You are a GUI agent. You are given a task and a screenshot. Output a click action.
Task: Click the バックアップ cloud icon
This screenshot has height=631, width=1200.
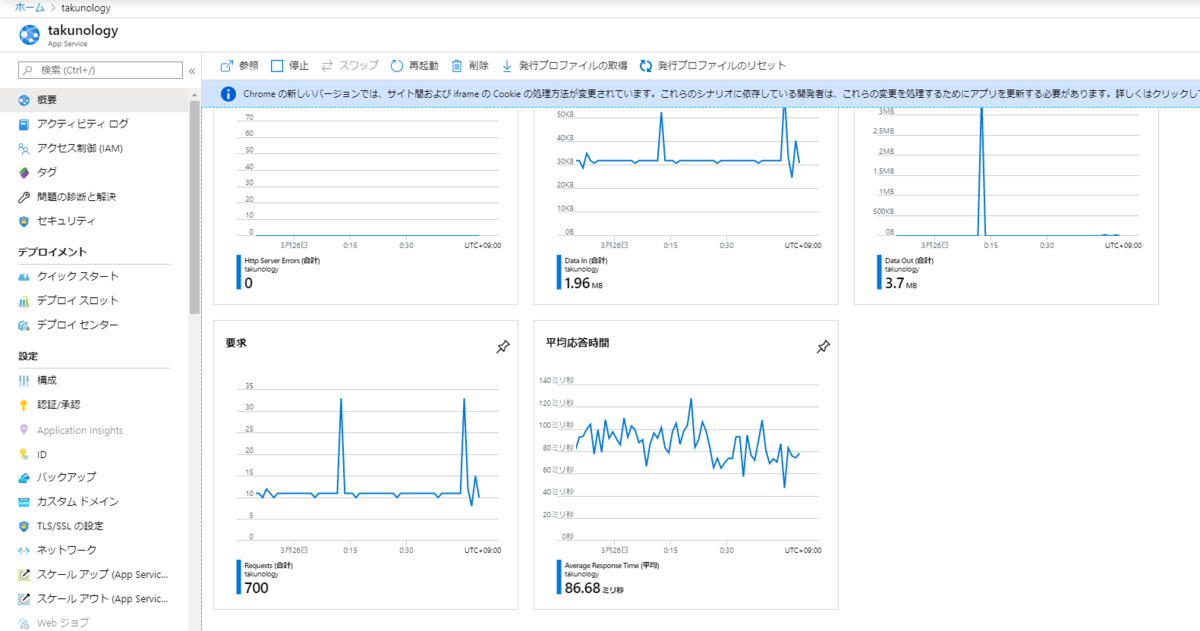[24, 478]
